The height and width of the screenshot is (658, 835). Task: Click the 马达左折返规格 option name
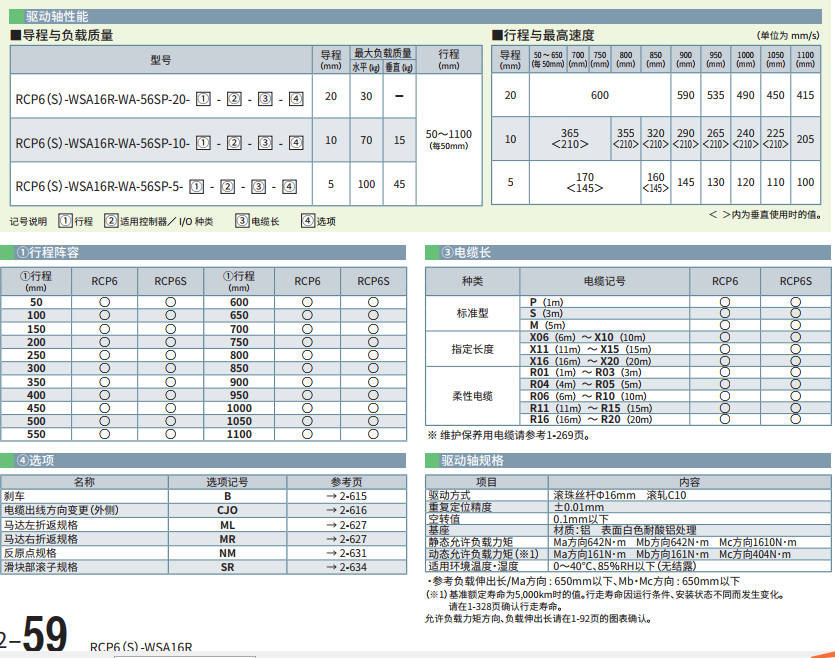41,525
